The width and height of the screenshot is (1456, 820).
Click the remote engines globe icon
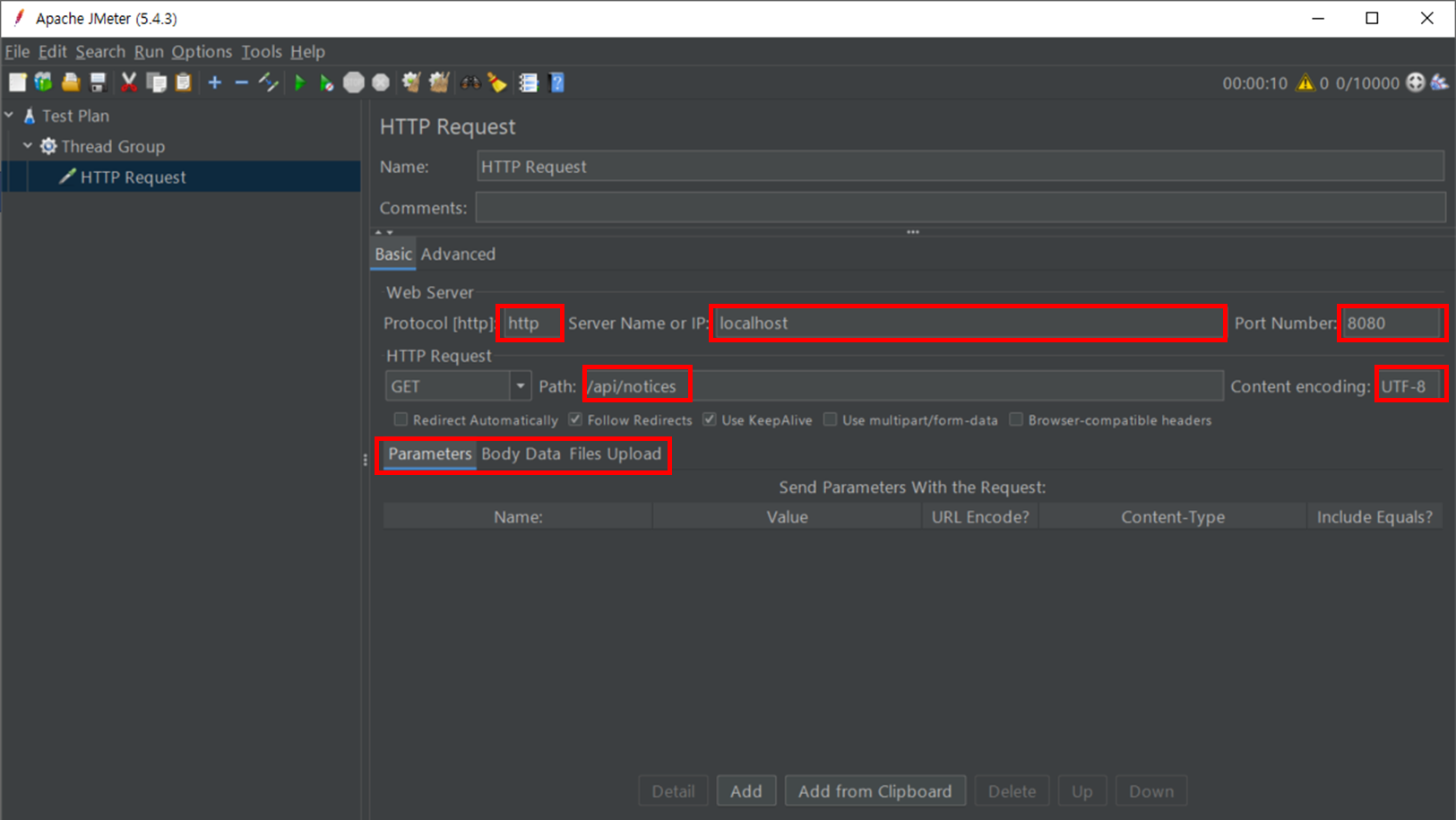coord(1416,82)
